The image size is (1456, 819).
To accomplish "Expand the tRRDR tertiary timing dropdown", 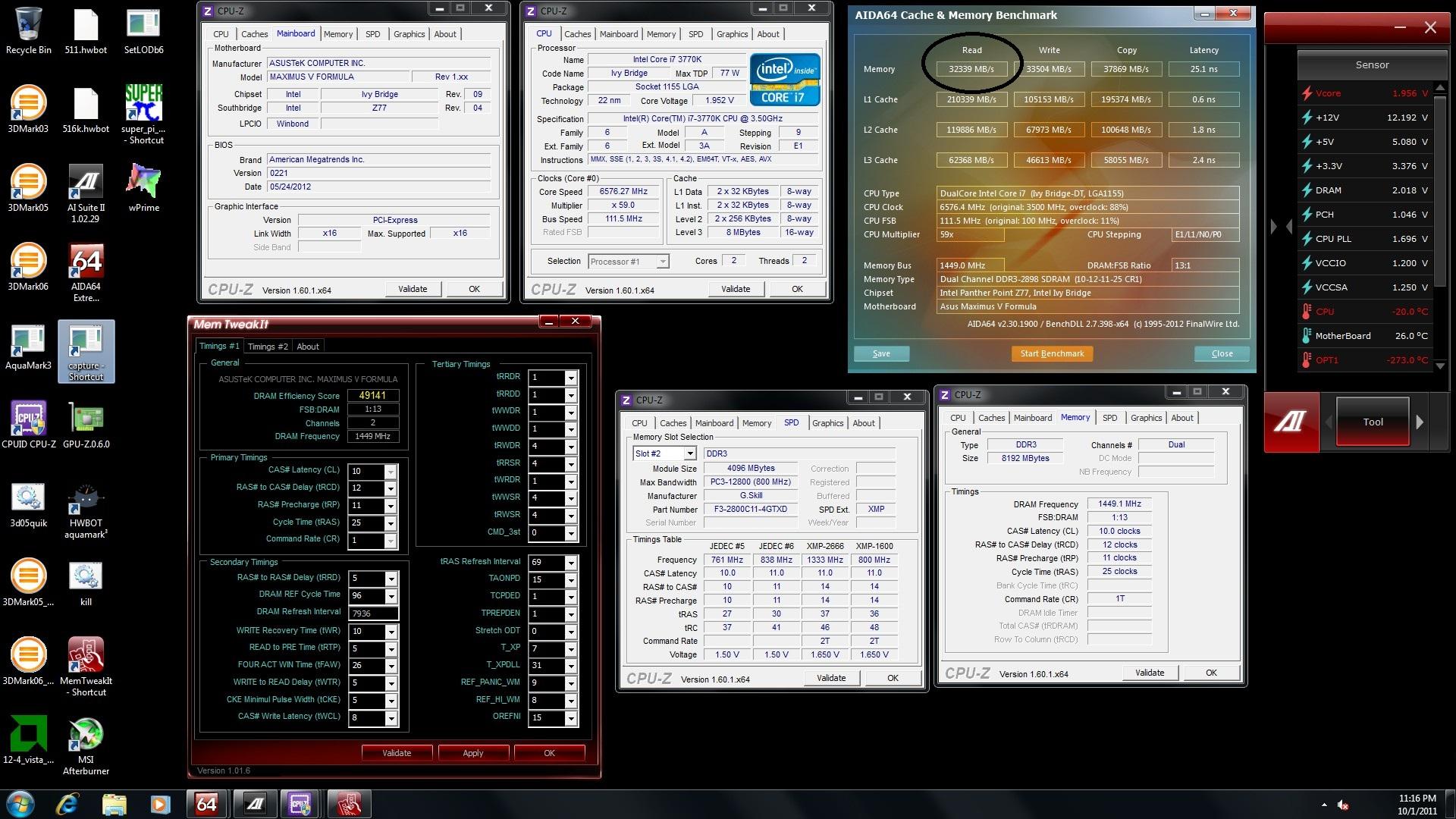I will coord(571,377).
